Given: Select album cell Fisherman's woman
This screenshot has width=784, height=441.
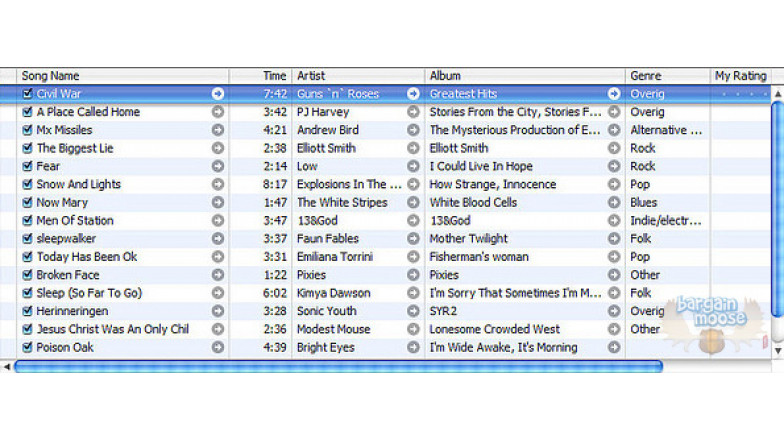Looking at the screenshot, I should (x=479, y=256).
